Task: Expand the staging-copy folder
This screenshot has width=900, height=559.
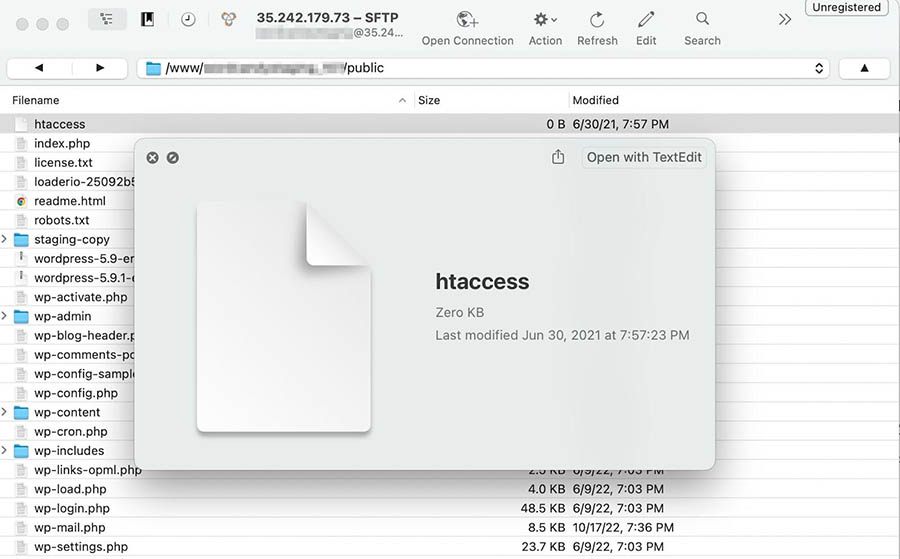Action: point(5,240)
